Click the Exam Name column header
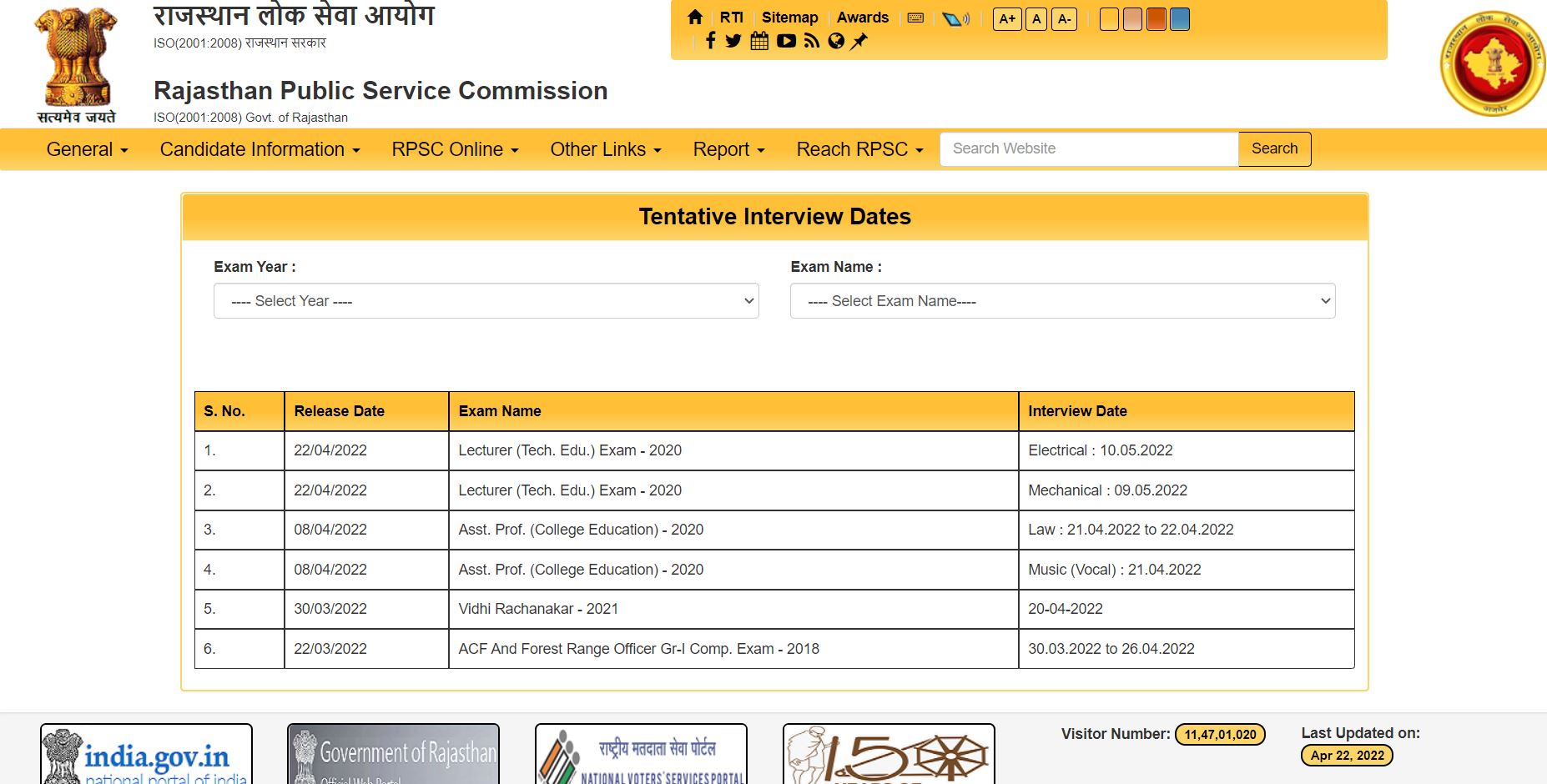 tap(733, 411)
